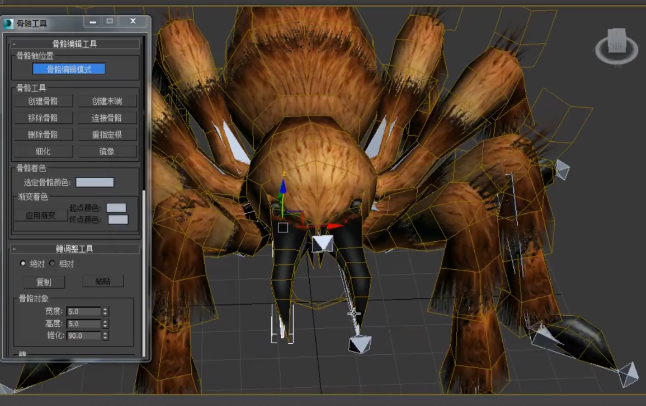Close the 骨骼工具 dialog window

134,21
